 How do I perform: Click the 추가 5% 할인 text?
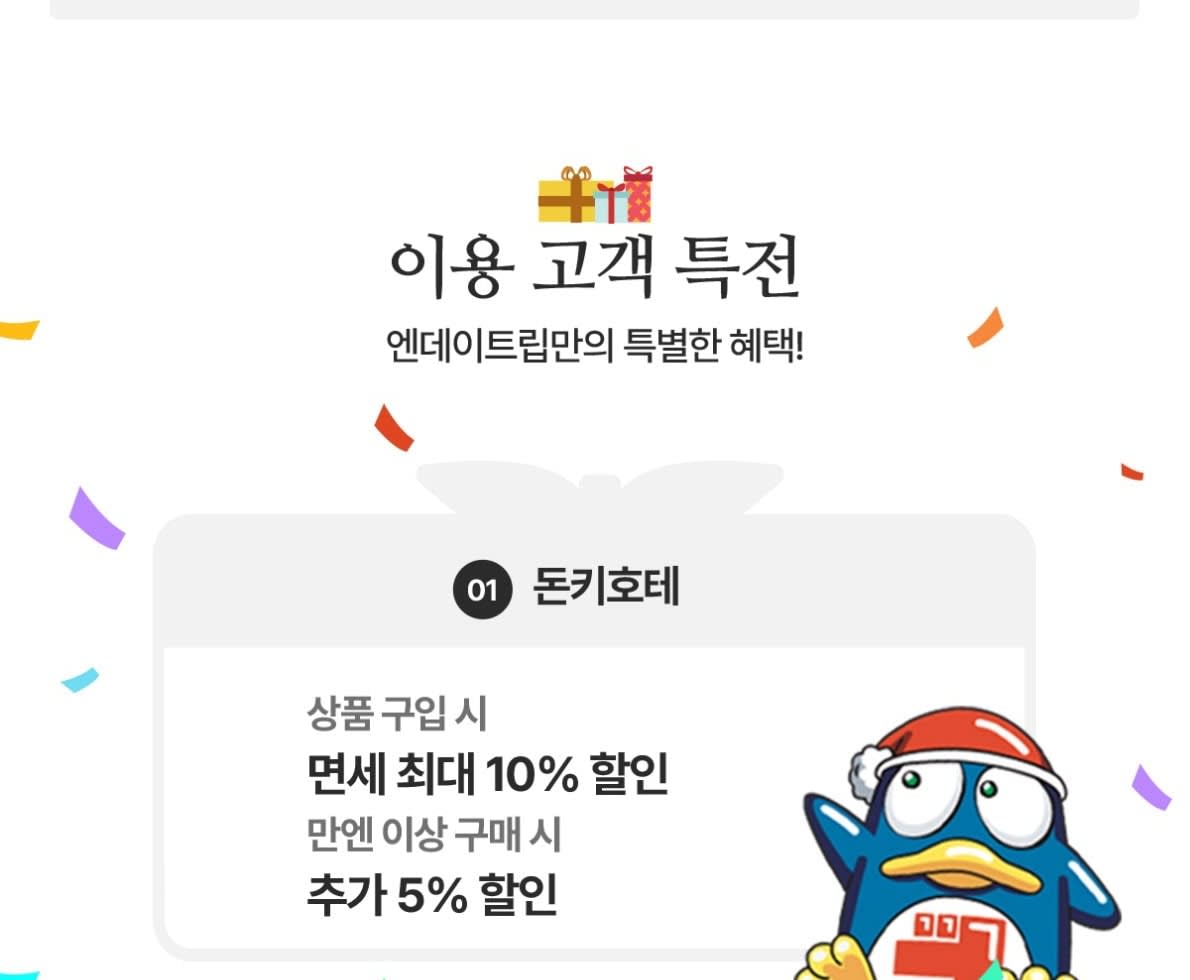pyautogui.click(x=433, y=894)
